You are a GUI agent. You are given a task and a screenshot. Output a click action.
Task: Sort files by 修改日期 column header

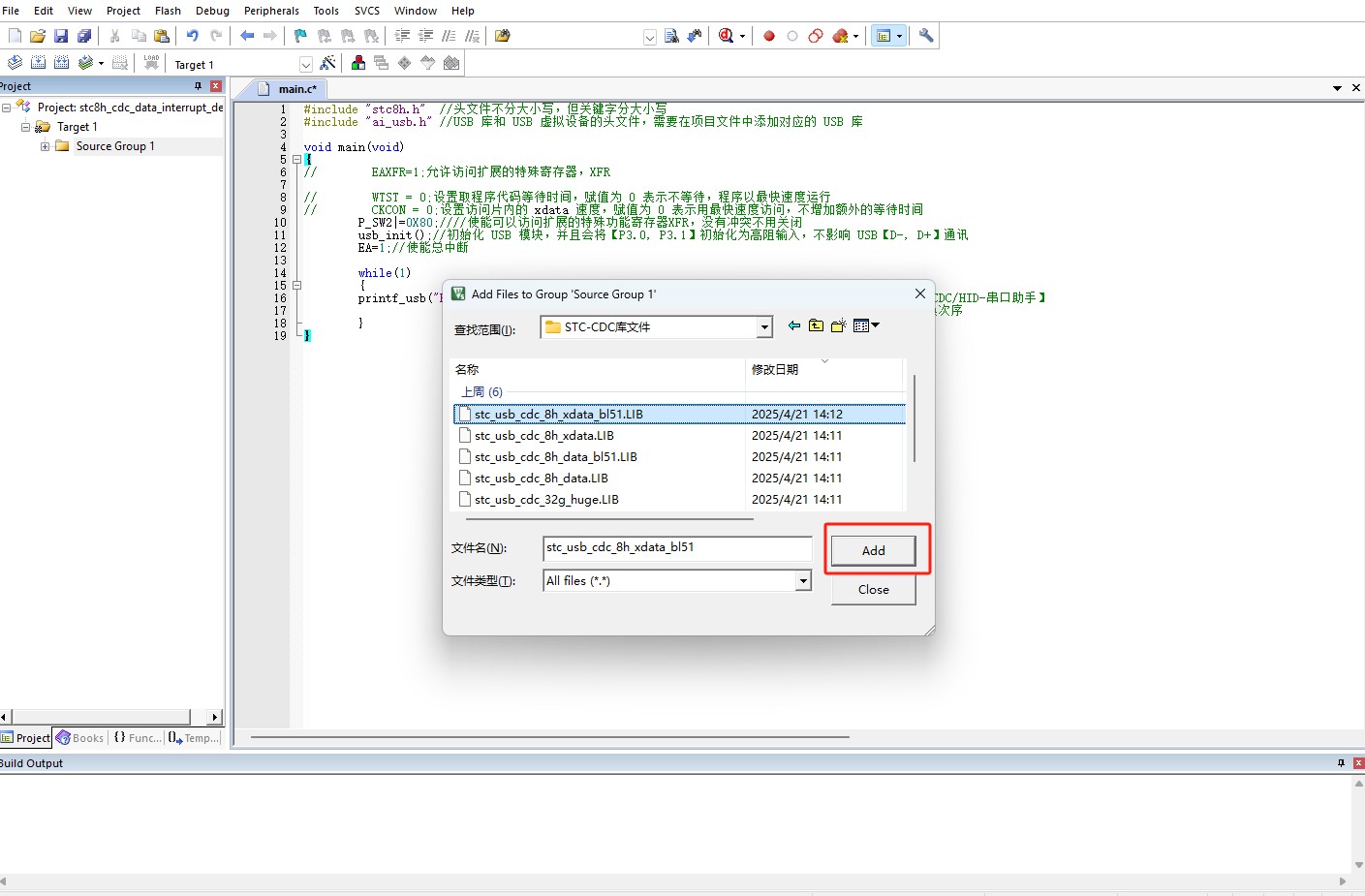tap(824, 369)
